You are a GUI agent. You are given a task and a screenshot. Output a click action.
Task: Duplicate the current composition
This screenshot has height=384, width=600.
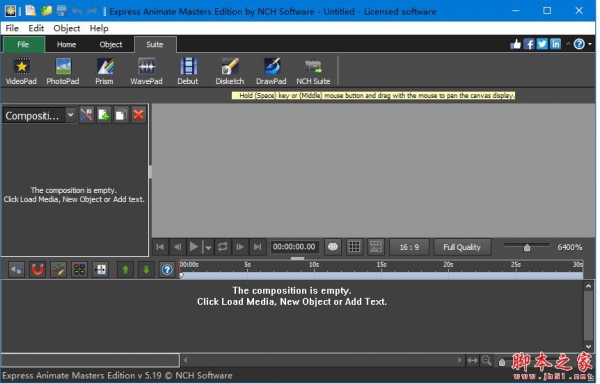pos(121,115)
